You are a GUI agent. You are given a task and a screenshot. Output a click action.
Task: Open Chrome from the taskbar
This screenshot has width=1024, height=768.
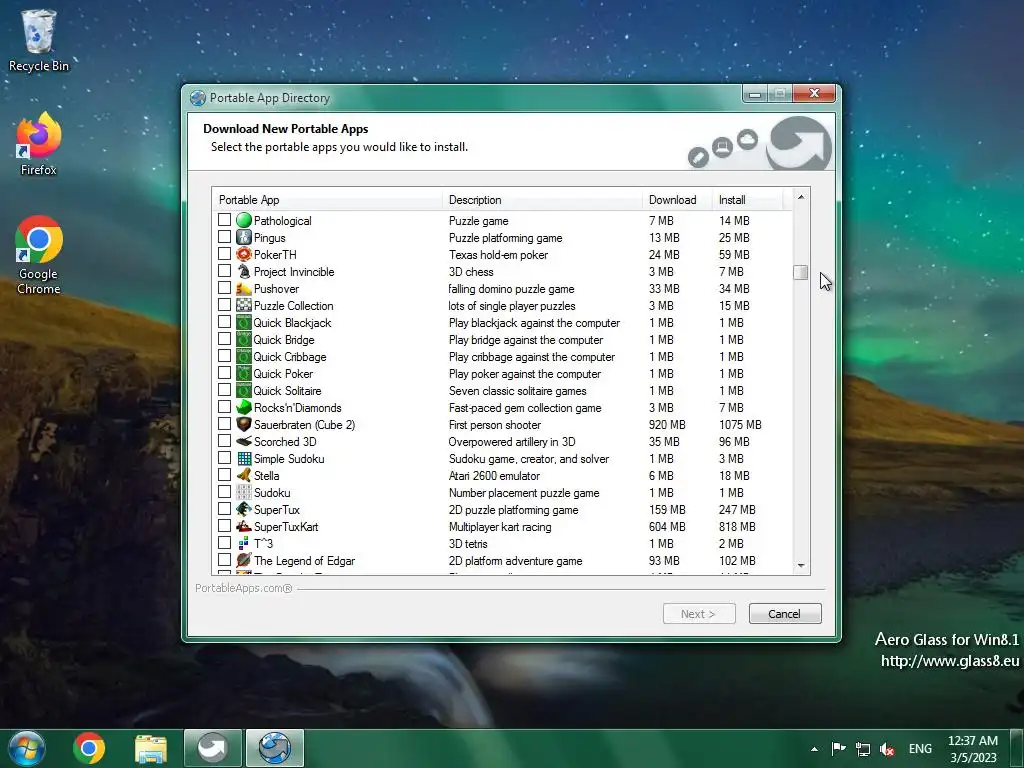[89, 748]
